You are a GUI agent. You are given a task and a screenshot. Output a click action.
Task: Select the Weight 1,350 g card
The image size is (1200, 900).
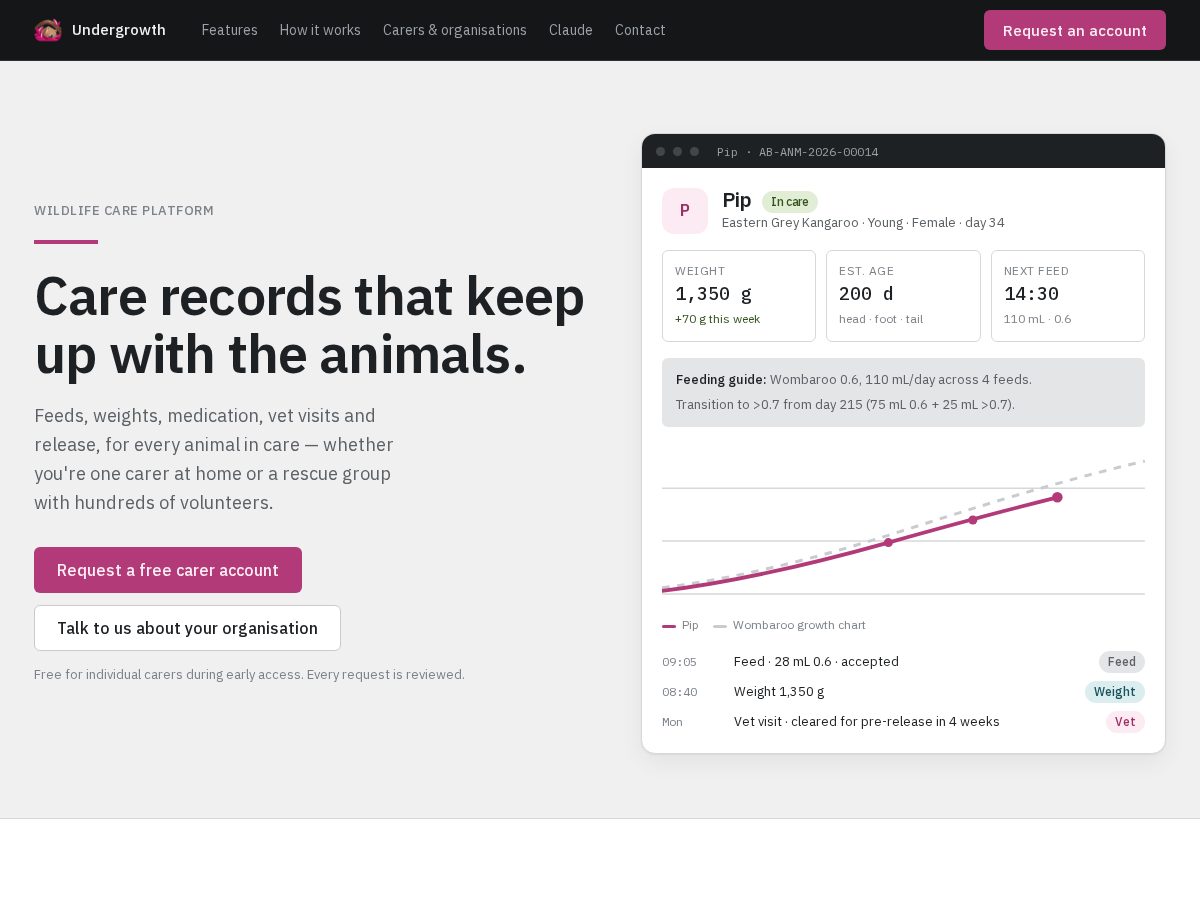tap(739, 296)
